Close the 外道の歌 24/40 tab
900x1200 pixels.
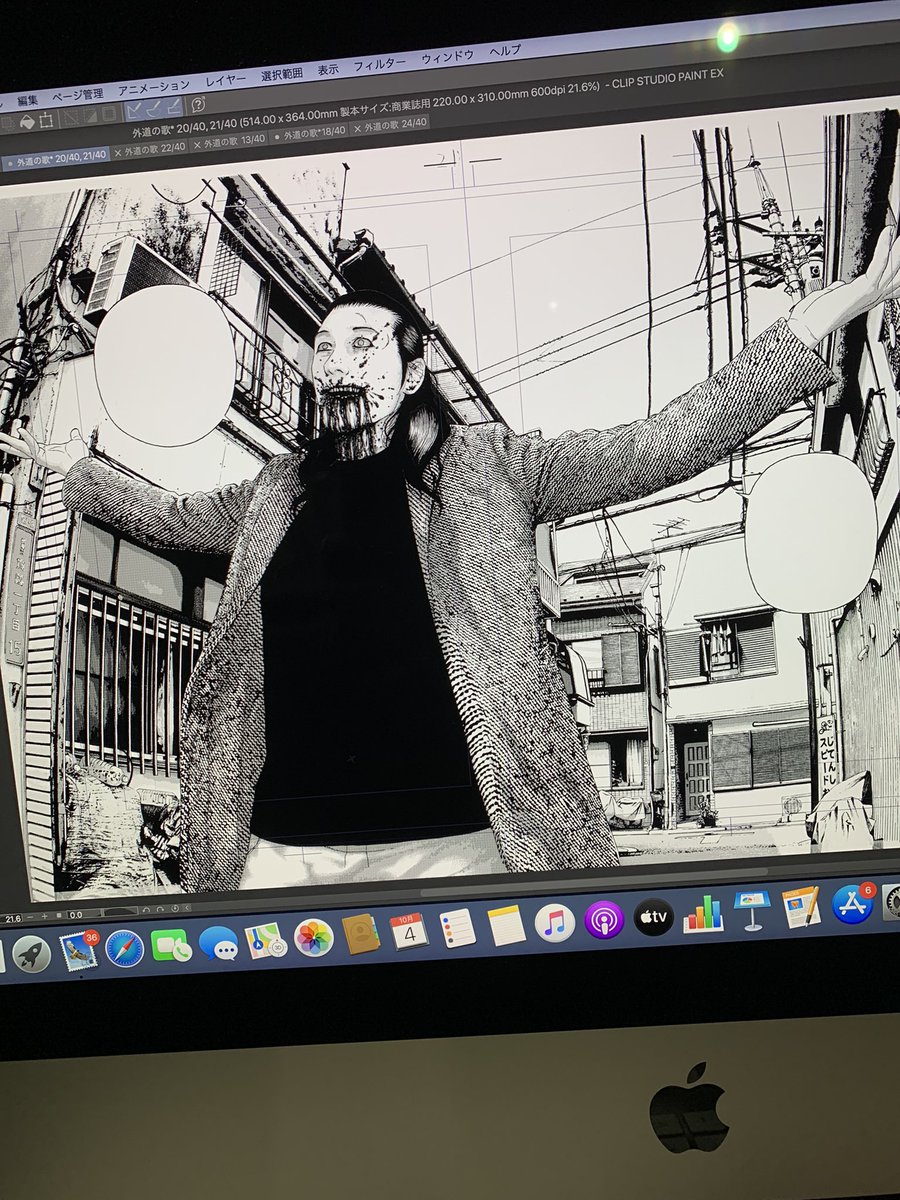click(358, 128)
